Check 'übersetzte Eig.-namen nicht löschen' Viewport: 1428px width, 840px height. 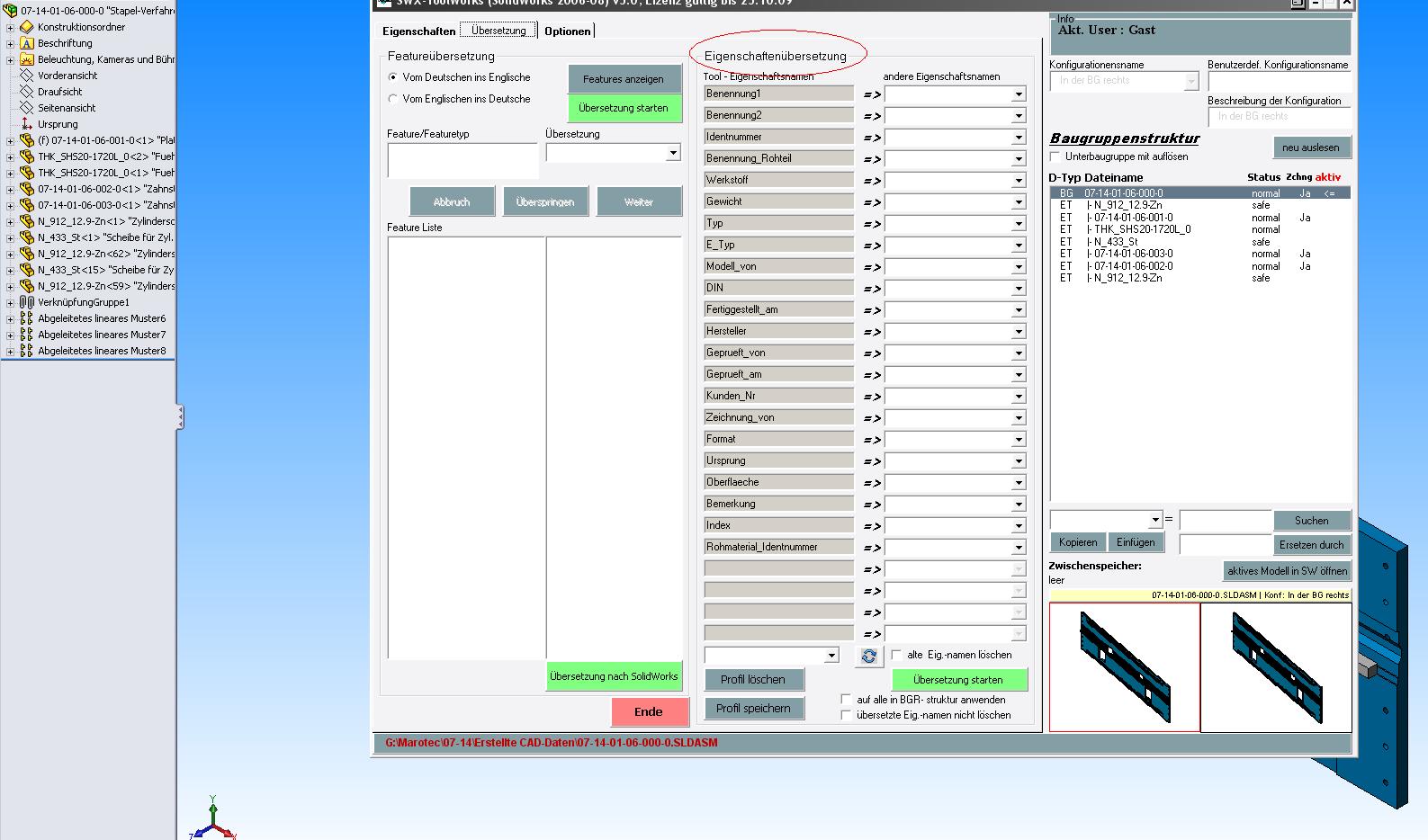(846, 715)
